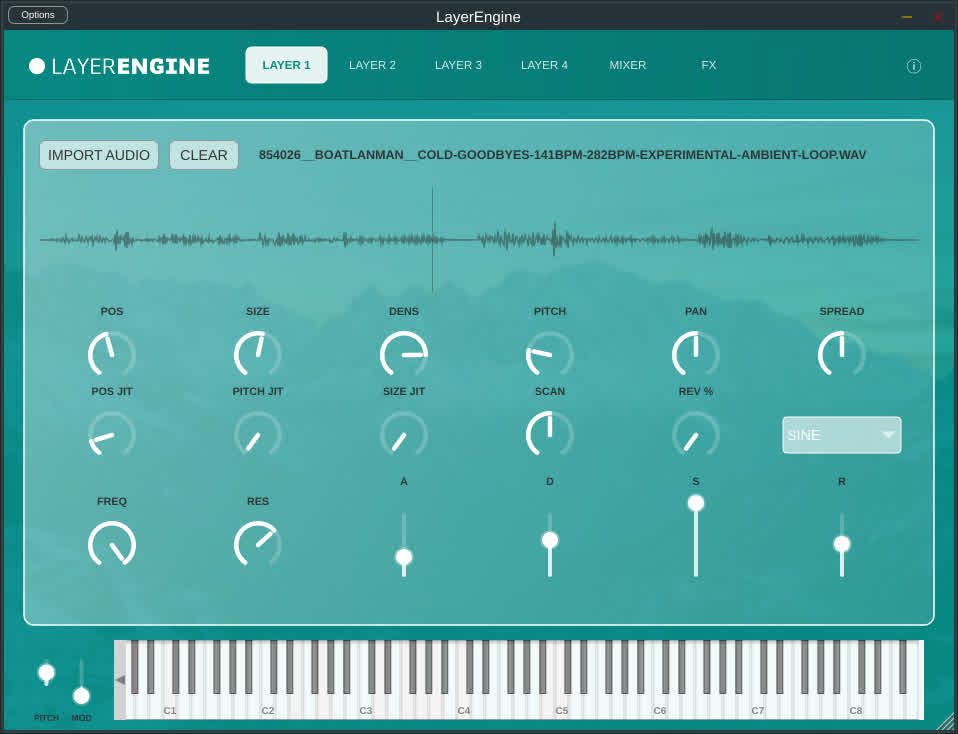958x734 pixels.
Task: Click the MOD wheel handle
Action: (x=81, y=695)
